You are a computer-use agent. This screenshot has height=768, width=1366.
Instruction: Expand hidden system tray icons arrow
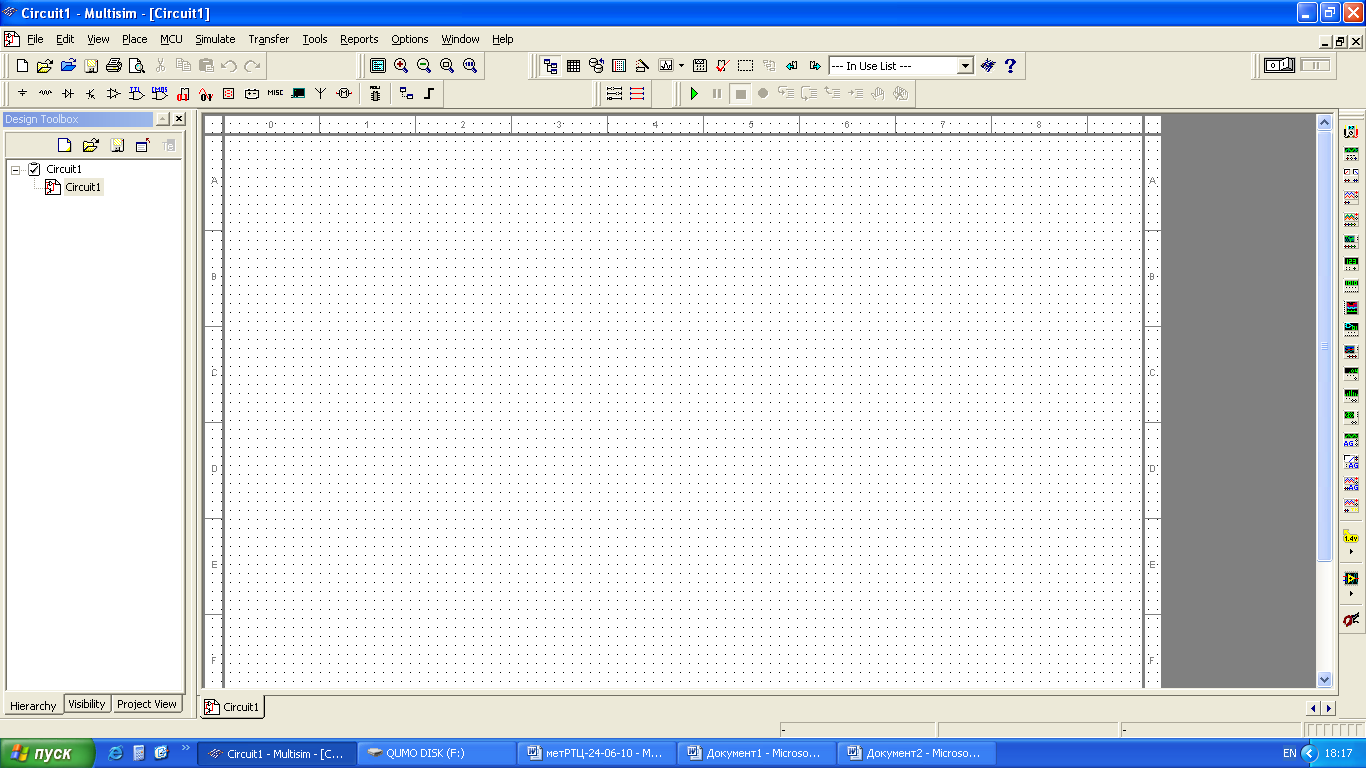(1309, 753)
